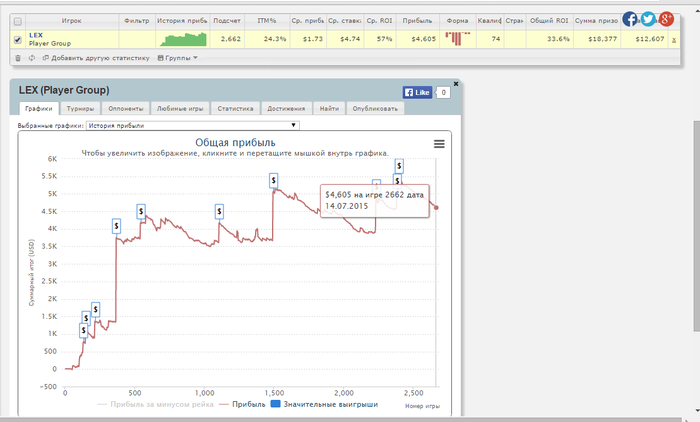Click the Like count box showing 0
This screenshot has width=700, height=422.
443,92
